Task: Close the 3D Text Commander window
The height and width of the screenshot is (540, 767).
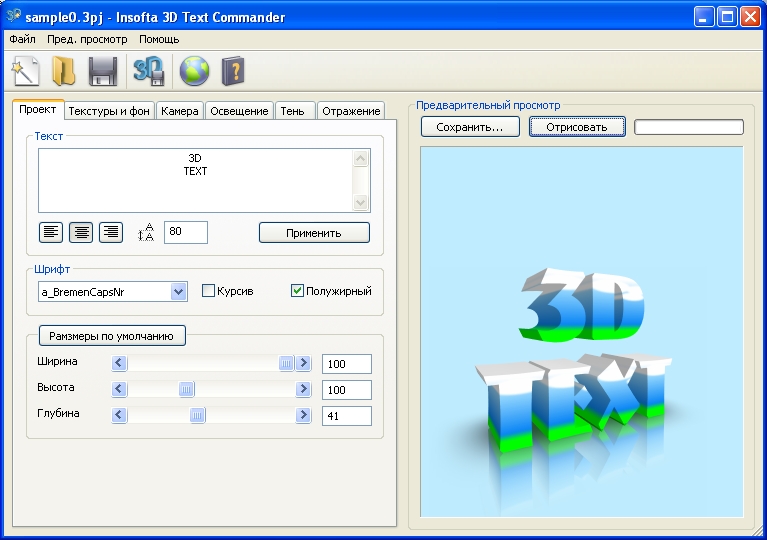Action: 750,17
